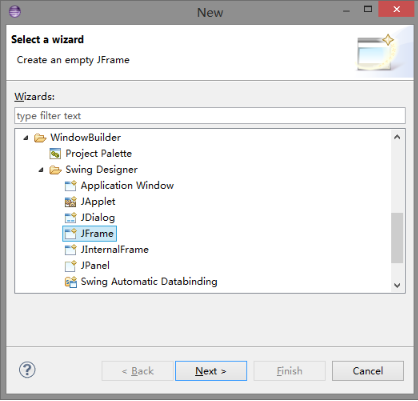Select the WindowBuilder folder label
Viewport: 418px width, 401px height.
click(x=86, y=138)
